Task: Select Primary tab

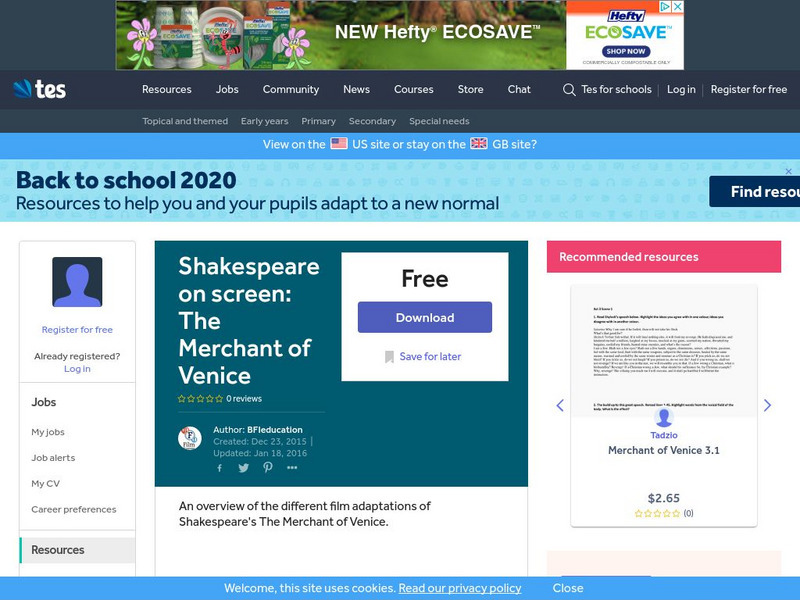Action: click(318, 121)
